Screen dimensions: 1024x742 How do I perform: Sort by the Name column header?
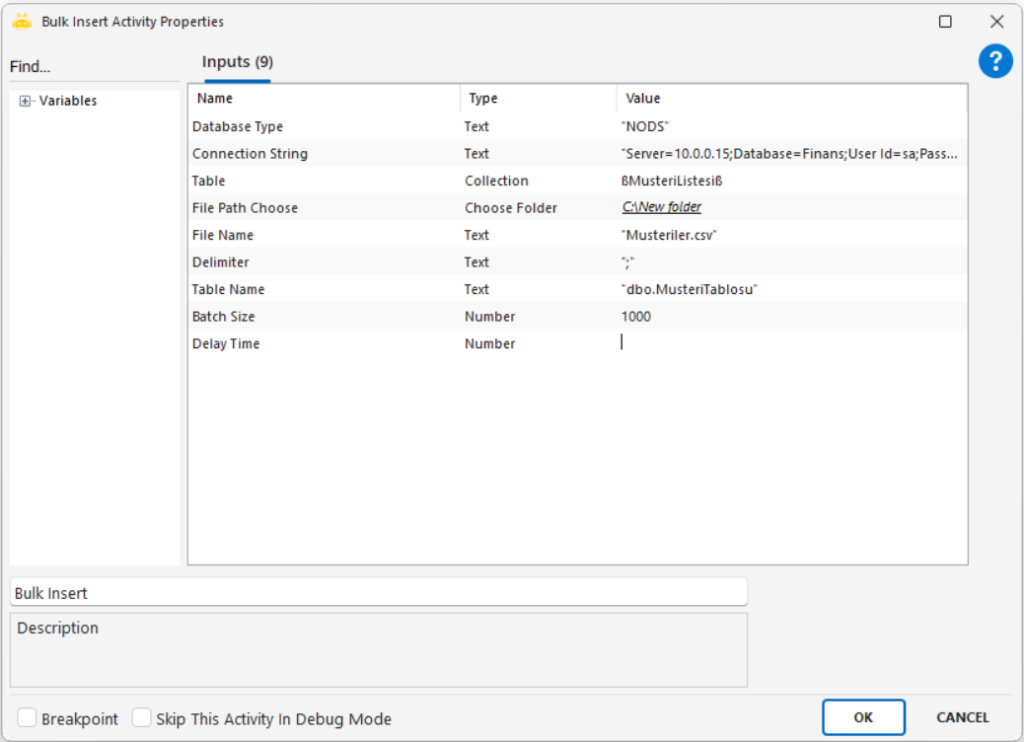[322, 98]
